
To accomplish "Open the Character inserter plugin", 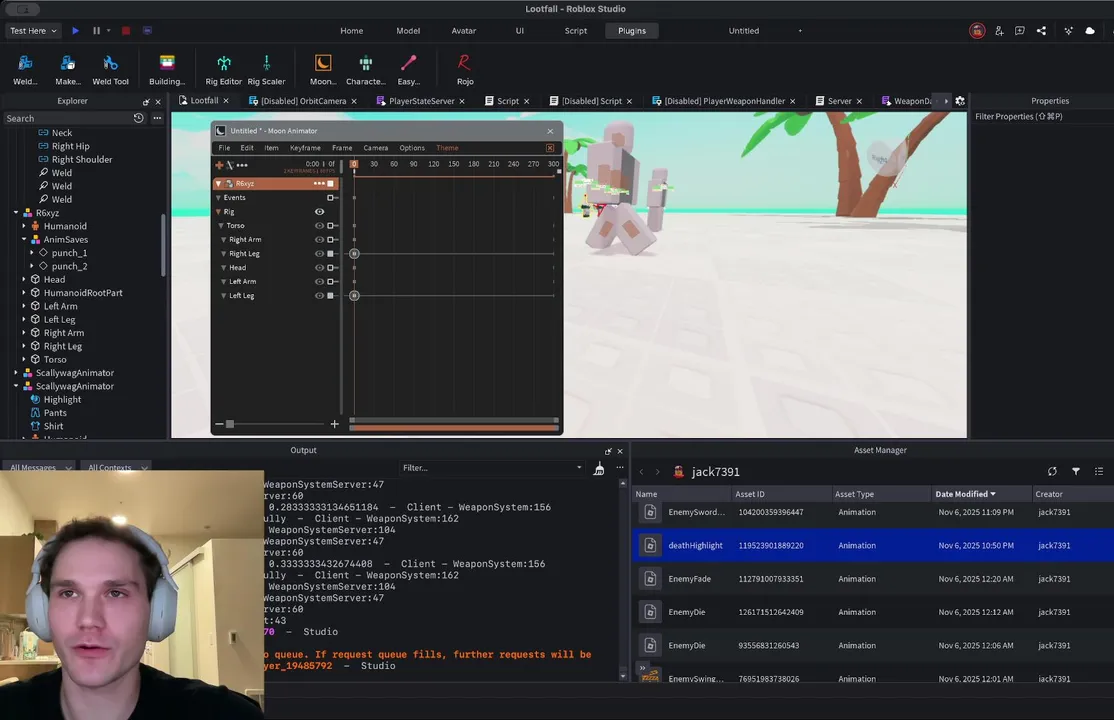I will [366, 70].
